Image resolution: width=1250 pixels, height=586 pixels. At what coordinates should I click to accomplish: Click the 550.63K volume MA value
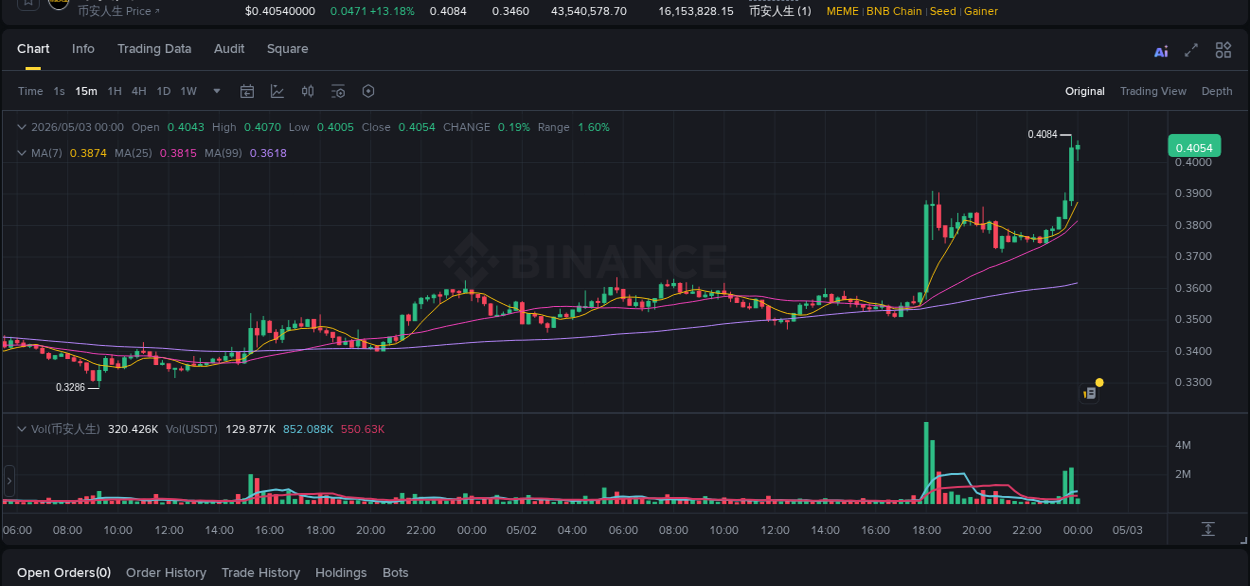pyautogui.click(x=362, y=429)
